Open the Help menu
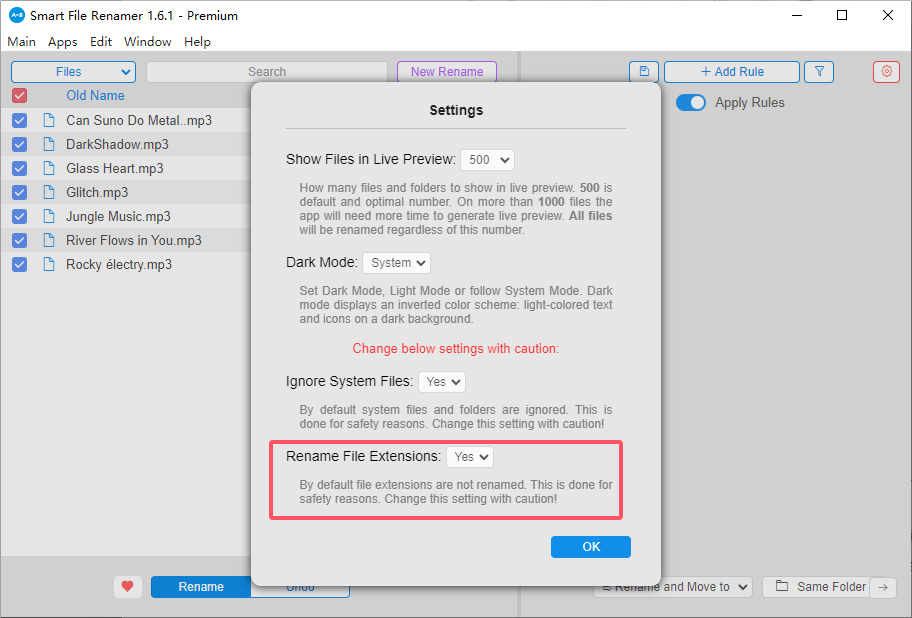Image resolution: width=912 pixels, height=618 pixels. tap(197, 42)
